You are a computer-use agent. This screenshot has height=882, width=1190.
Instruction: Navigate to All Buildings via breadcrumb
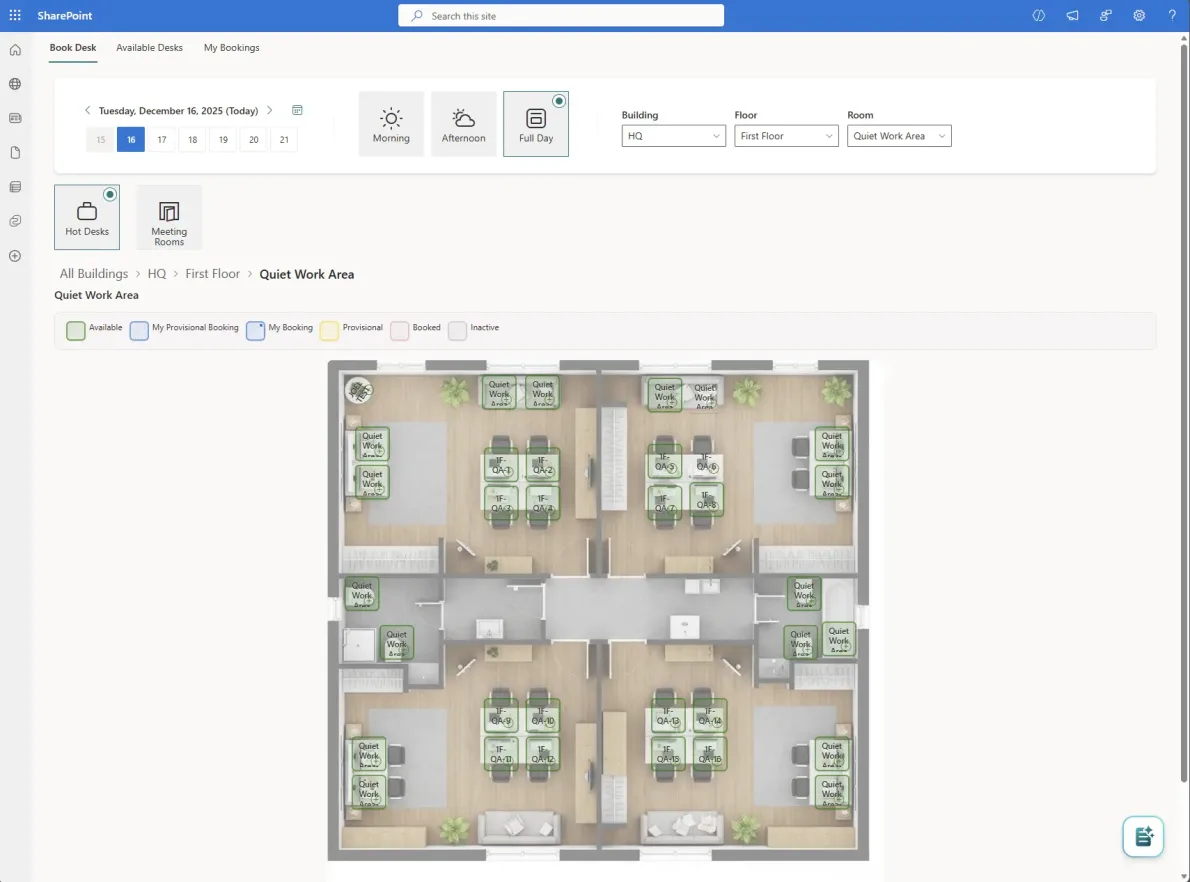[x=93, y=273]
